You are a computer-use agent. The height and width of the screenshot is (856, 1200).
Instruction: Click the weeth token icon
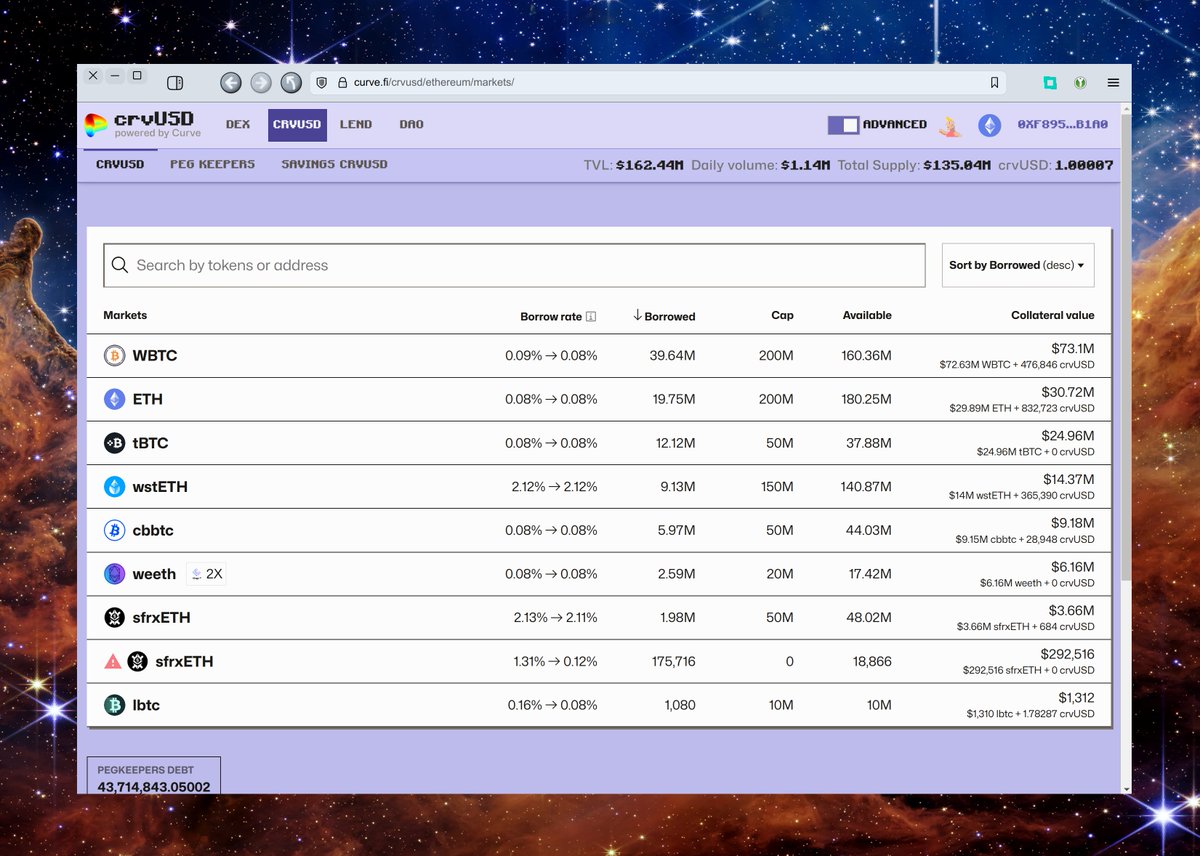115,574
